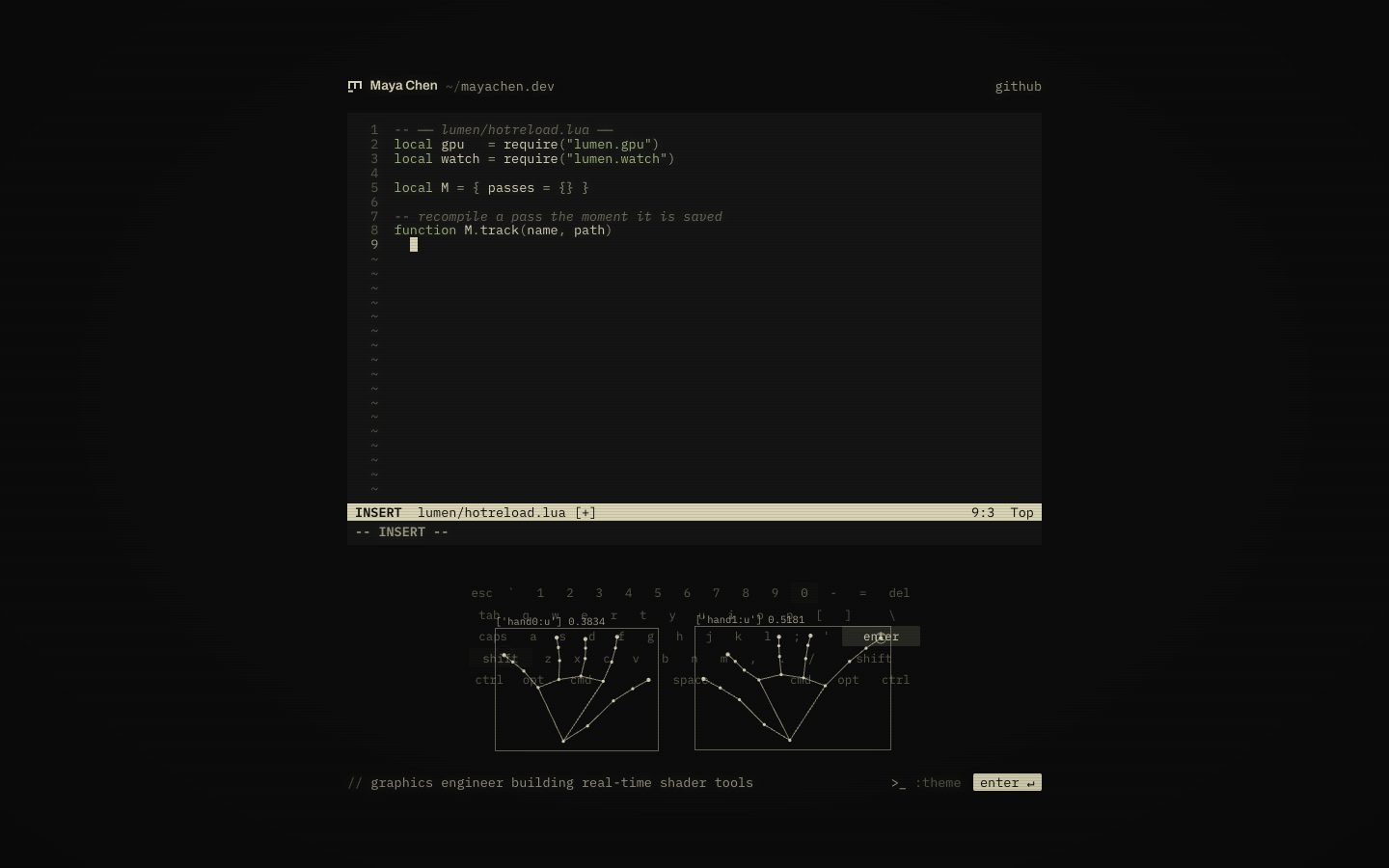
Task: Click the hand1:u tracking label
Action: pos(750,620)
